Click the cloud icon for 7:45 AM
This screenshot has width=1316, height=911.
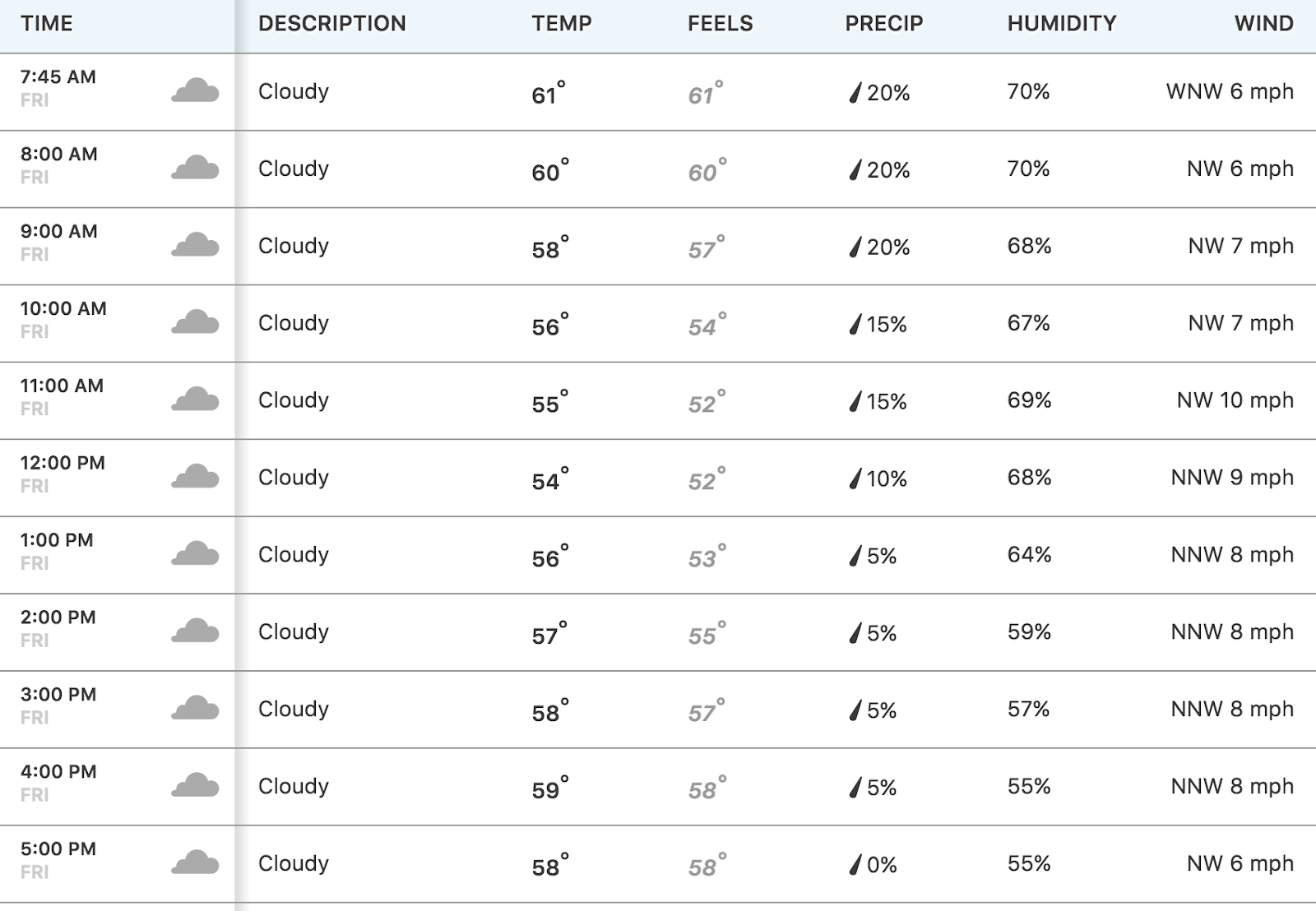(x=195, y=90)
